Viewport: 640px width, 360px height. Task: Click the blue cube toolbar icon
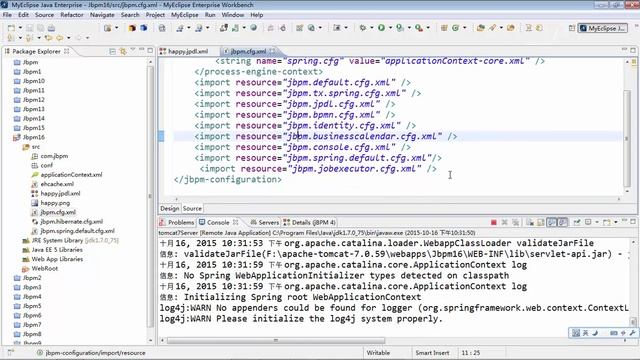(144, 28)
